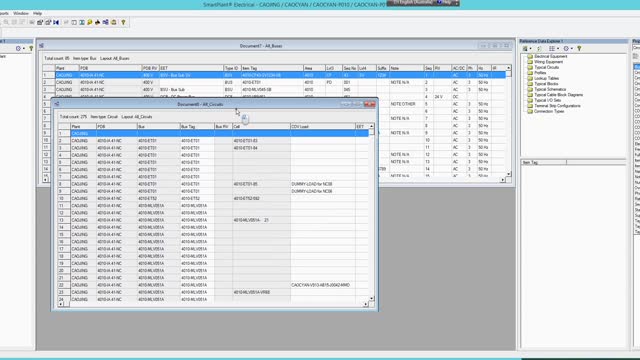This screenshot has width=640, height=360.
Task: Click scroll down arrow in All_Circuits window
Action: click(371, 298)
